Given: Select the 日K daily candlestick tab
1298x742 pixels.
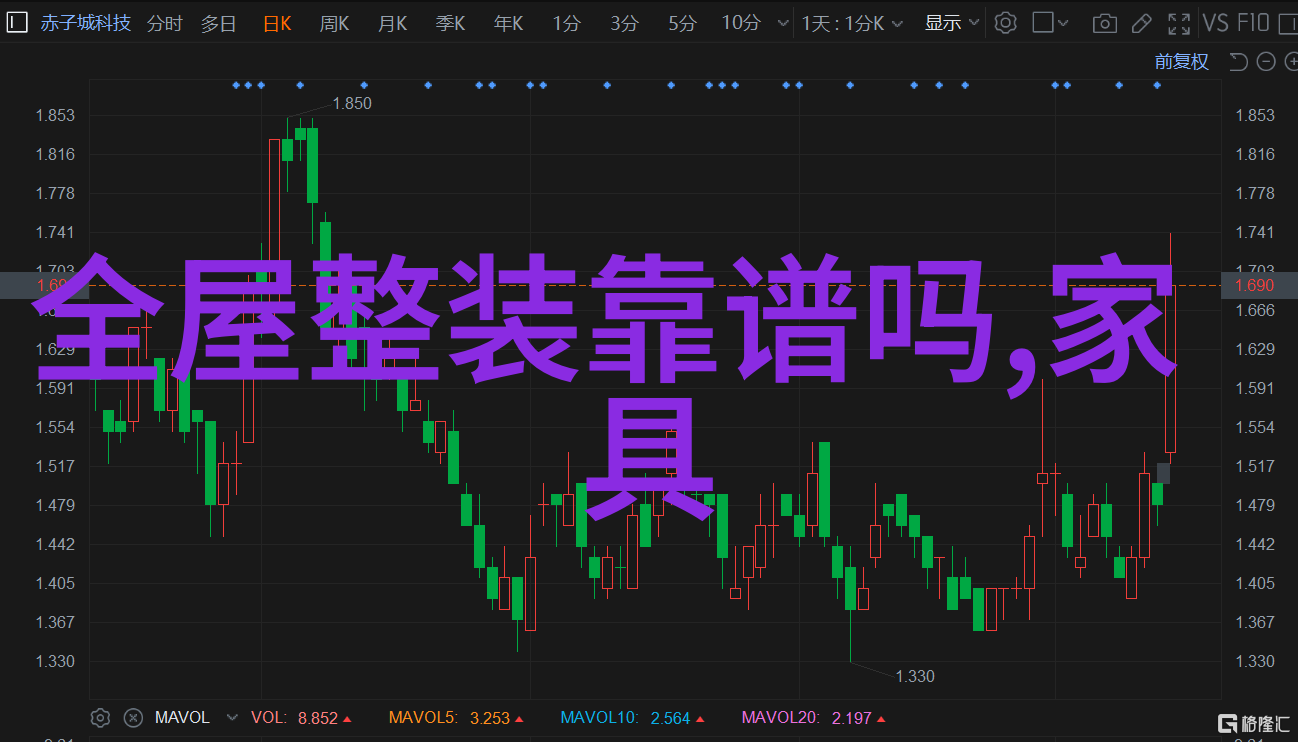Looking at the screenshot, I should (277, 22).
